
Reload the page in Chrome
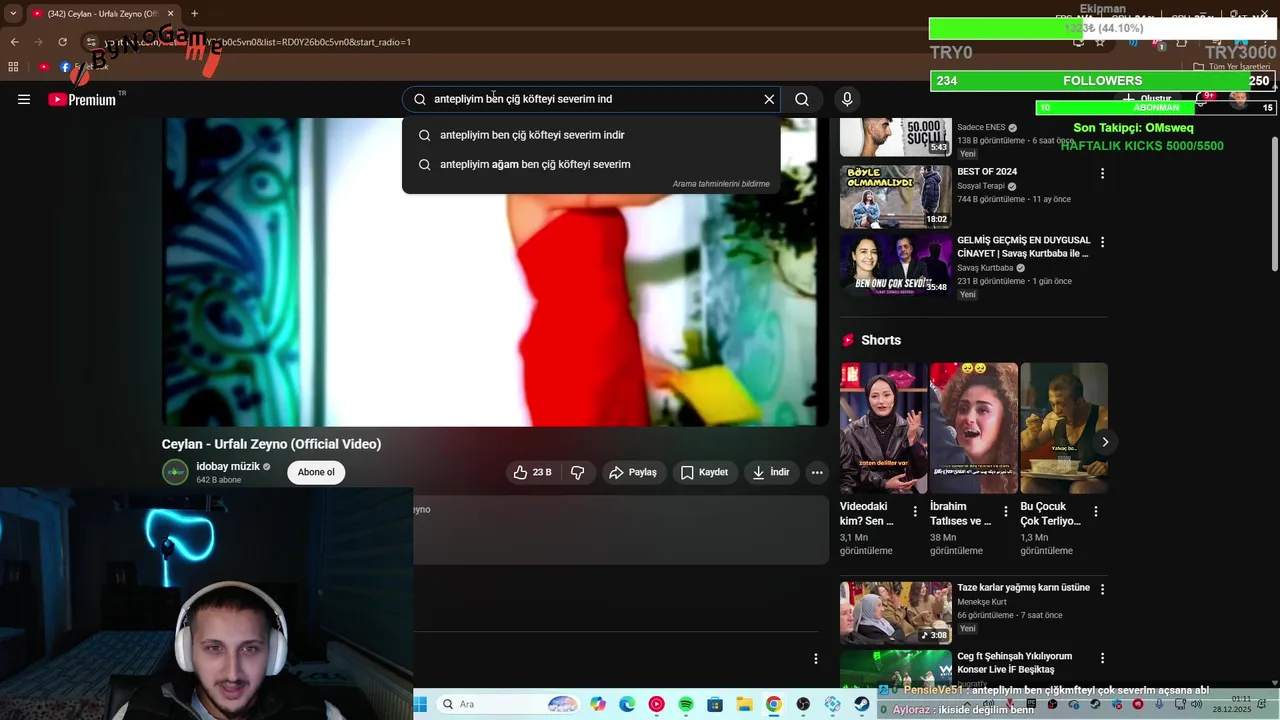(62, 42)
